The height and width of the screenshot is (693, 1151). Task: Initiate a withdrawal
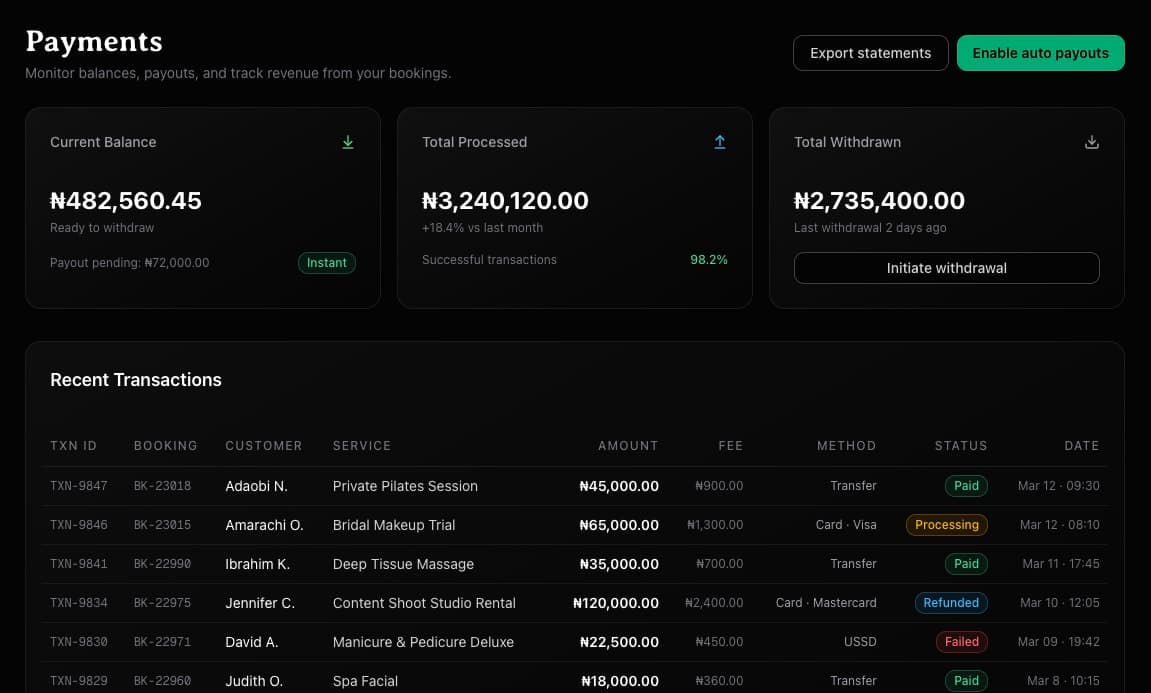tap(946, 268)
